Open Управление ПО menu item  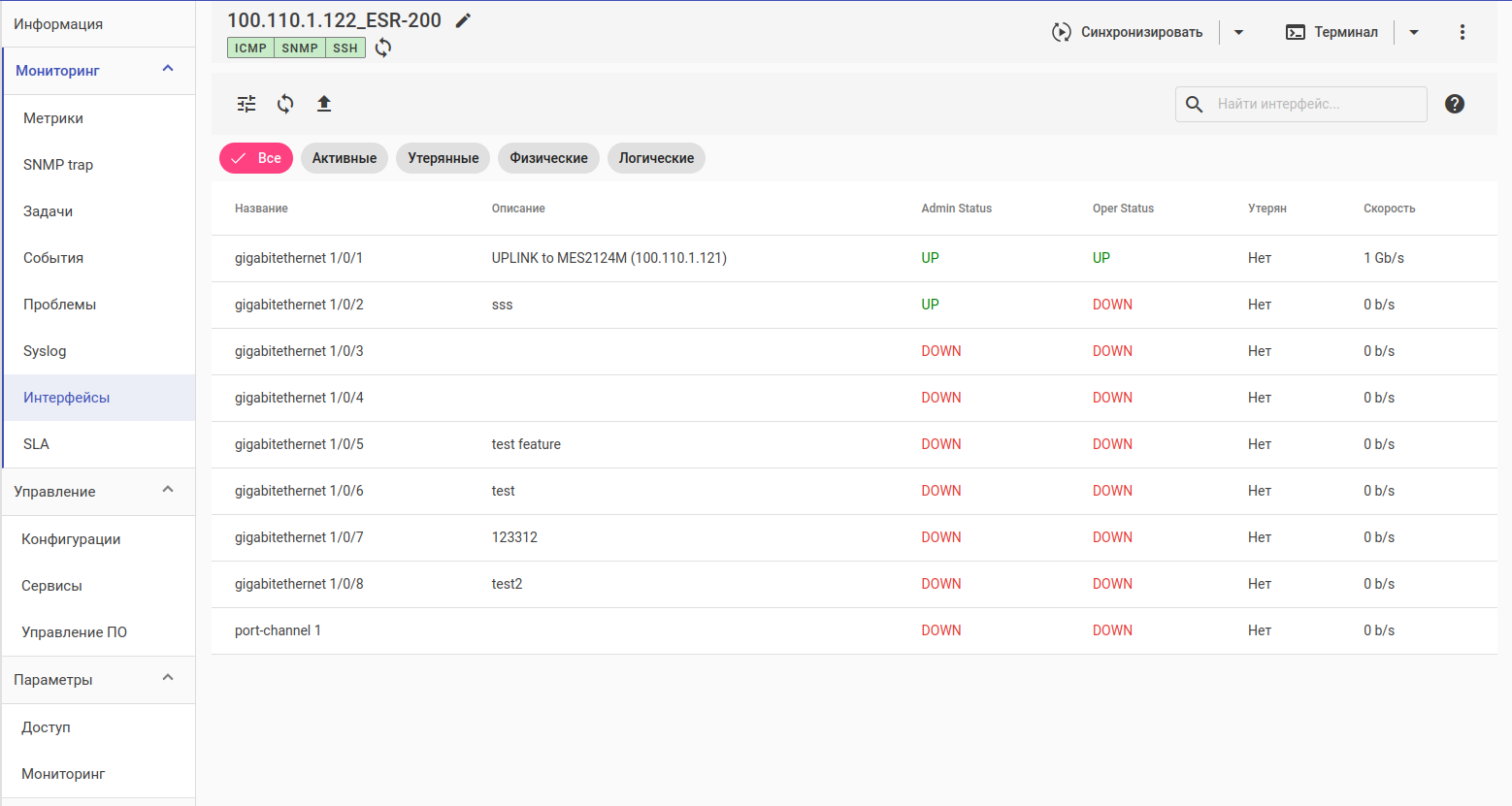[99, 632]
